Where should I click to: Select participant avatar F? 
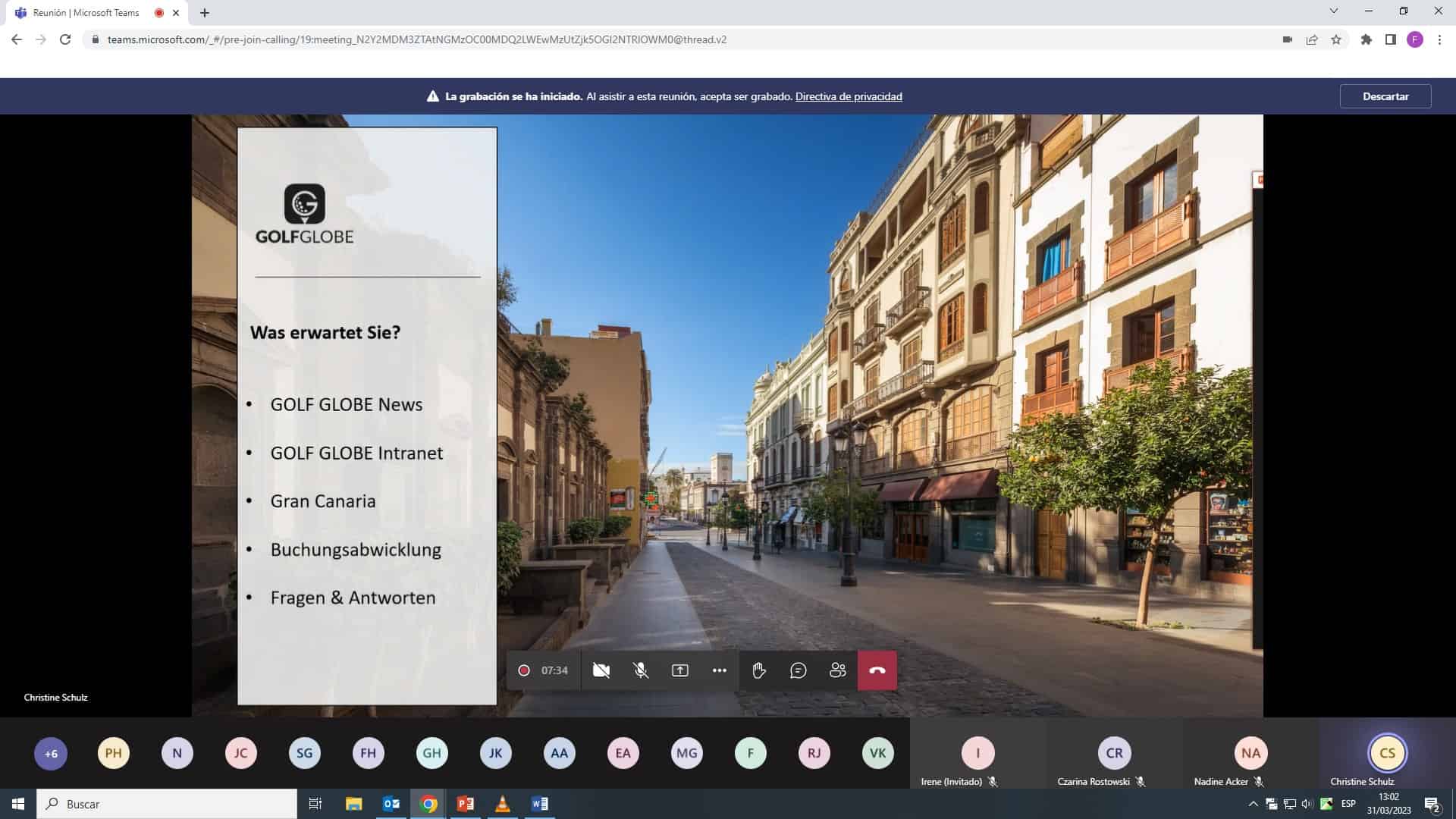click(751, 753)
